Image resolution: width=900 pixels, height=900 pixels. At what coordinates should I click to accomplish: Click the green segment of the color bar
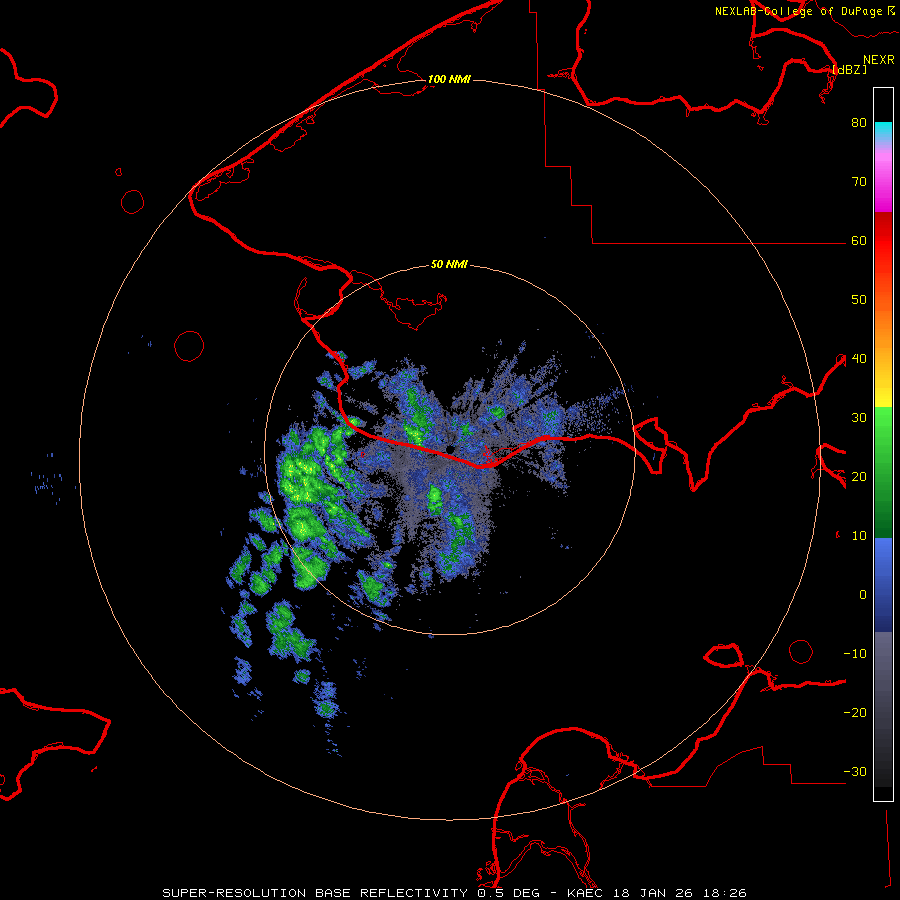(883, 472)
